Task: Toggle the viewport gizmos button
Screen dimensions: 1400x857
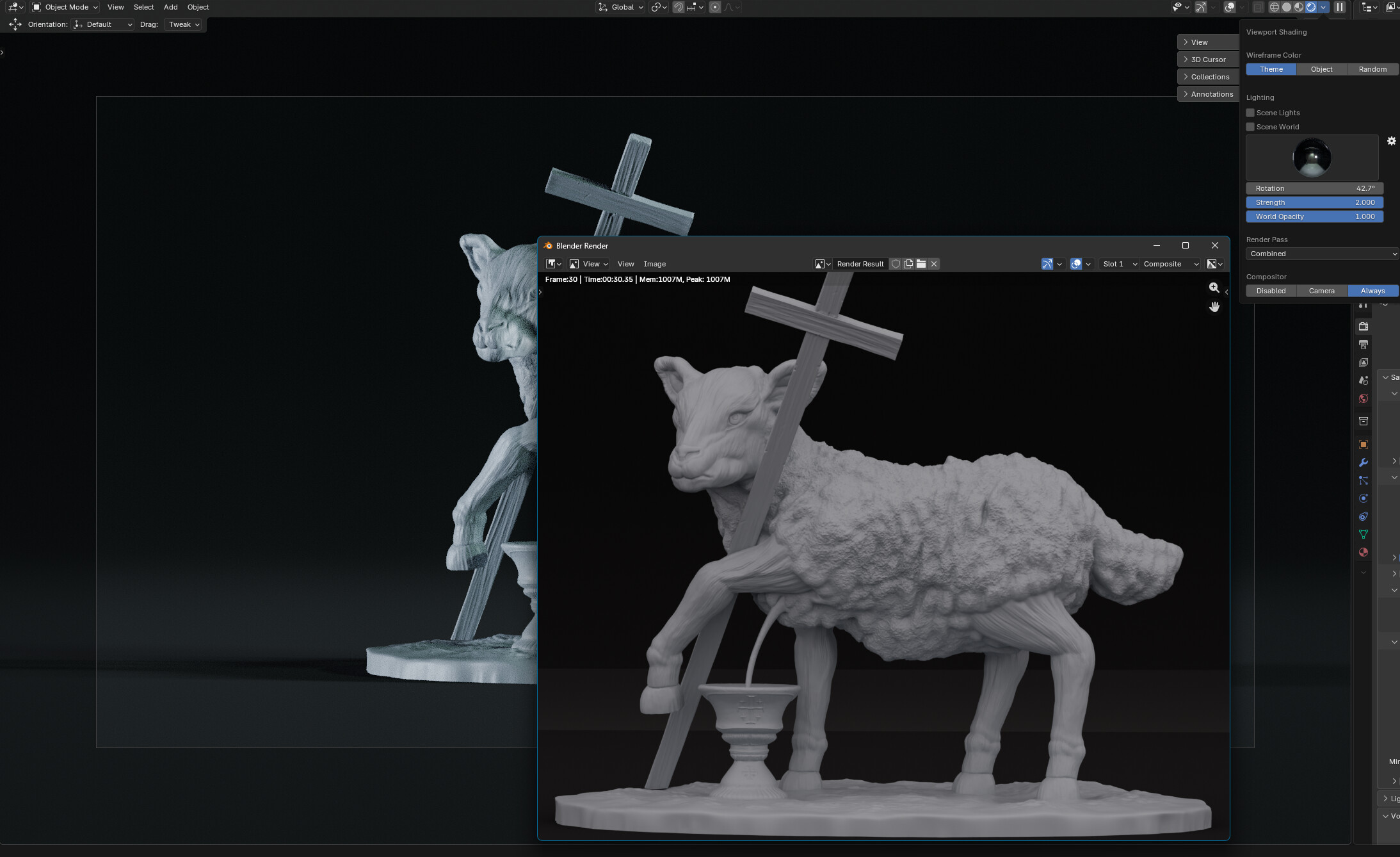Action: (1201, 7)
